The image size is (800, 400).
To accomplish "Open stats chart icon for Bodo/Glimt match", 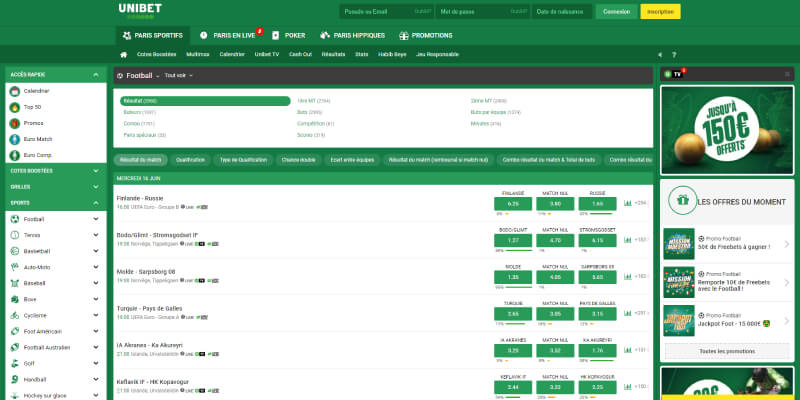I will pos(628,240).
